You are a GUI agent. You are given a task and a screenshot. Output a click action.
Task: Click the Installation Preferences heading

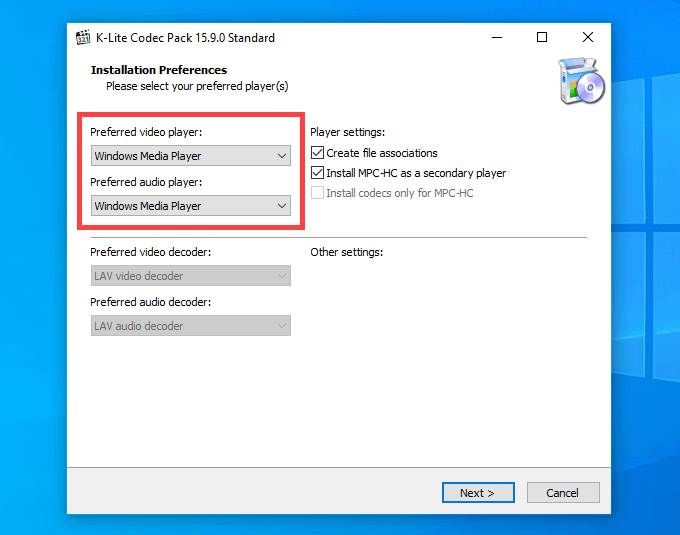click(x=159, y=70)
